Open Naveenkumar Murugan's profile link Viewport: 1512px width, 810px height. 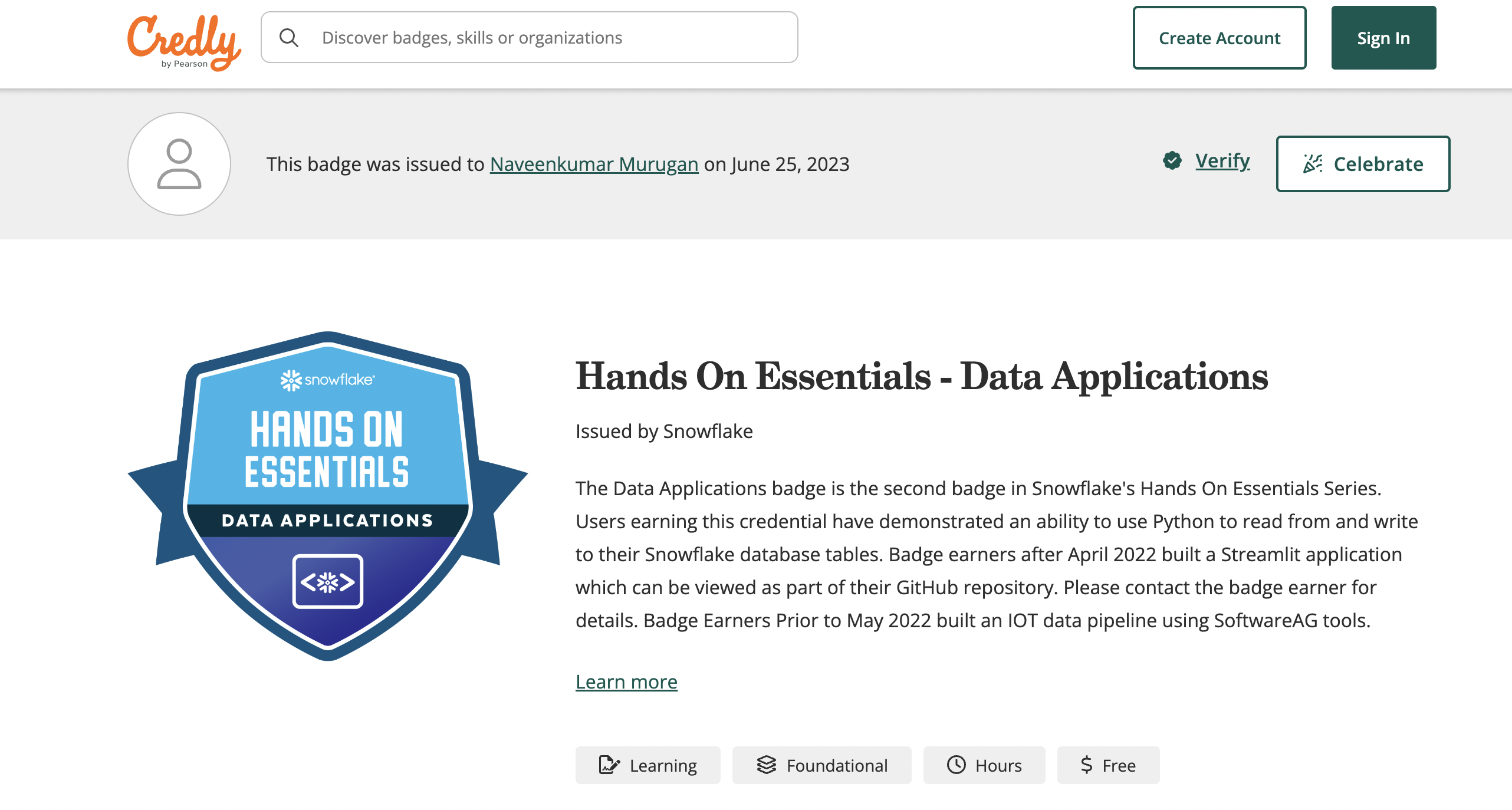(594, 164)
